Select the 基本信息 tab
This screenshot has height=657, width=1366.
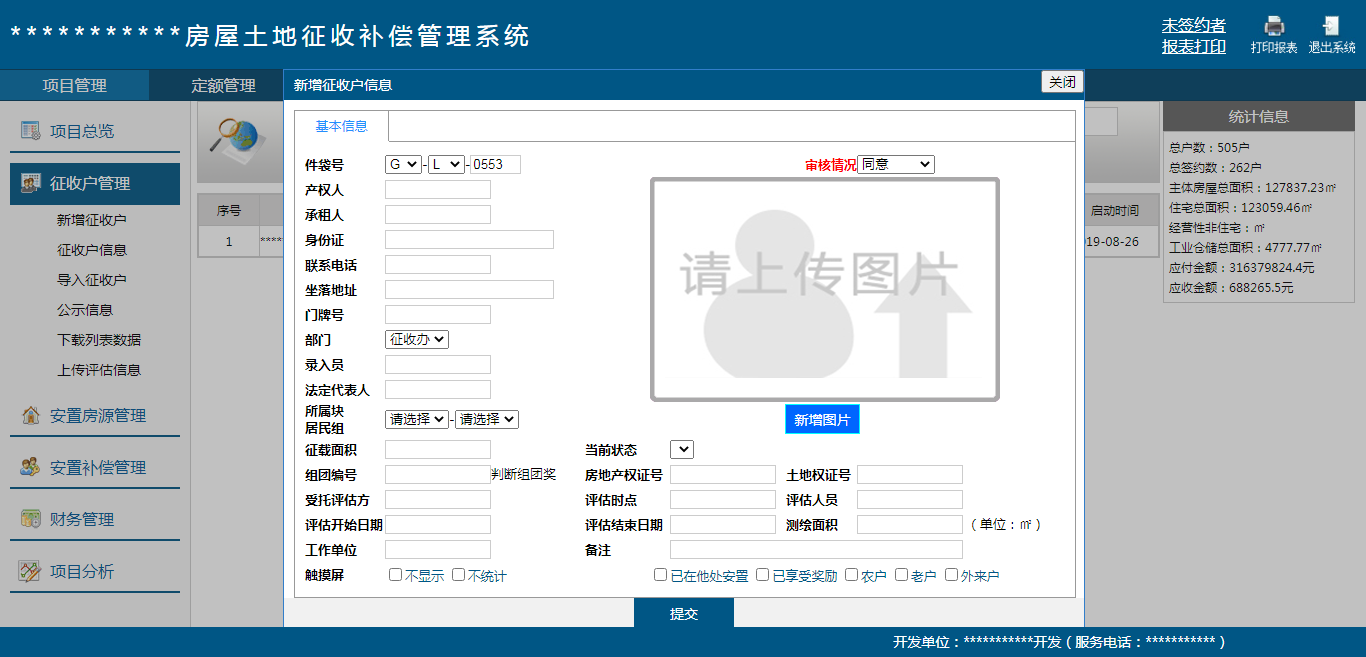[339, 126]
